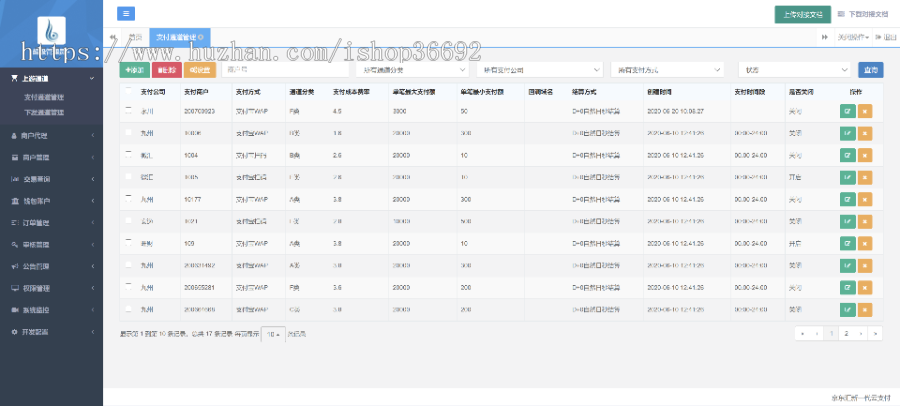The image size is (900, 406).
Task: Open the page size dropdown showing 10
Action: (x=272, y=333)
